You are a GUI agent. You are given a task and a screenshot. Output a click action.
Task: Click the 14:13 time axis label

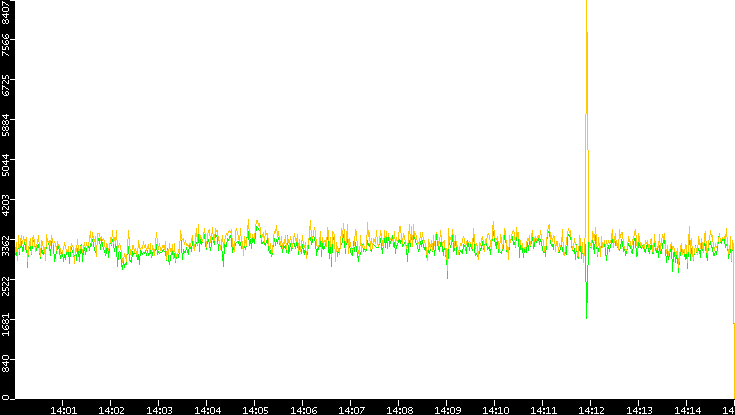pos(639,411)
